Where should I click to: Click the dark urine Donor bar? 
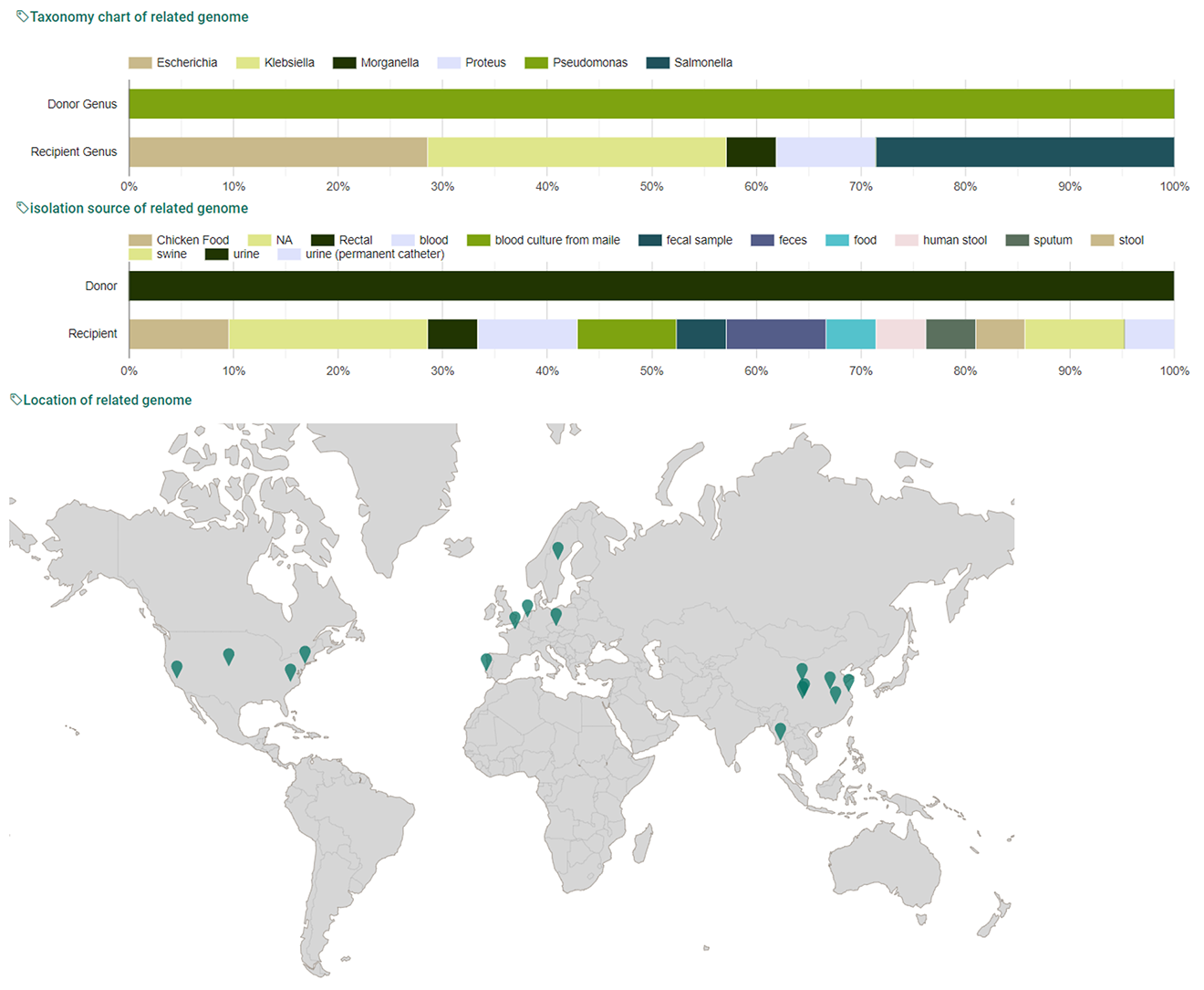pos(651,286)
